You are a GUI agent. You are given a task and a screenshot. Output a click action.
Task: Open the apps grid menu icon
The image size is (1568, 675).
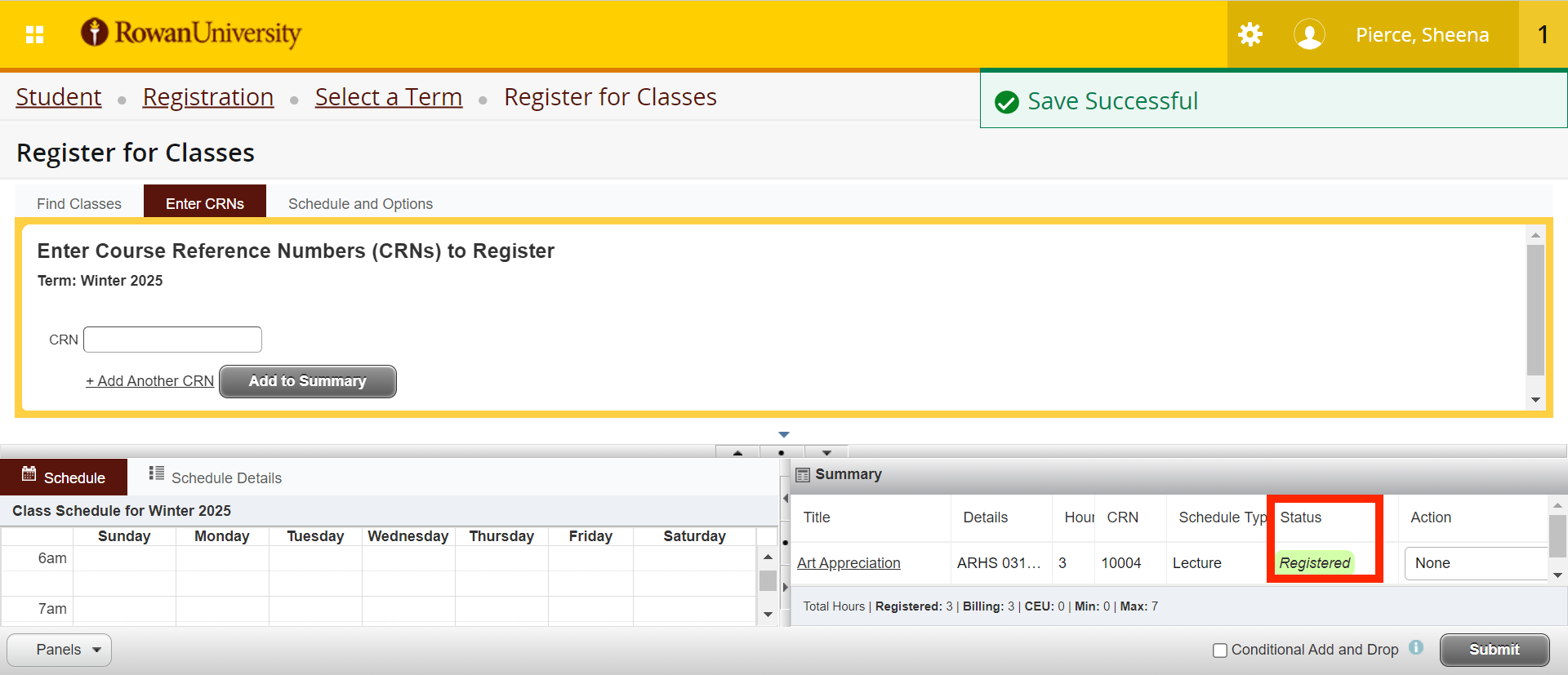34,34
